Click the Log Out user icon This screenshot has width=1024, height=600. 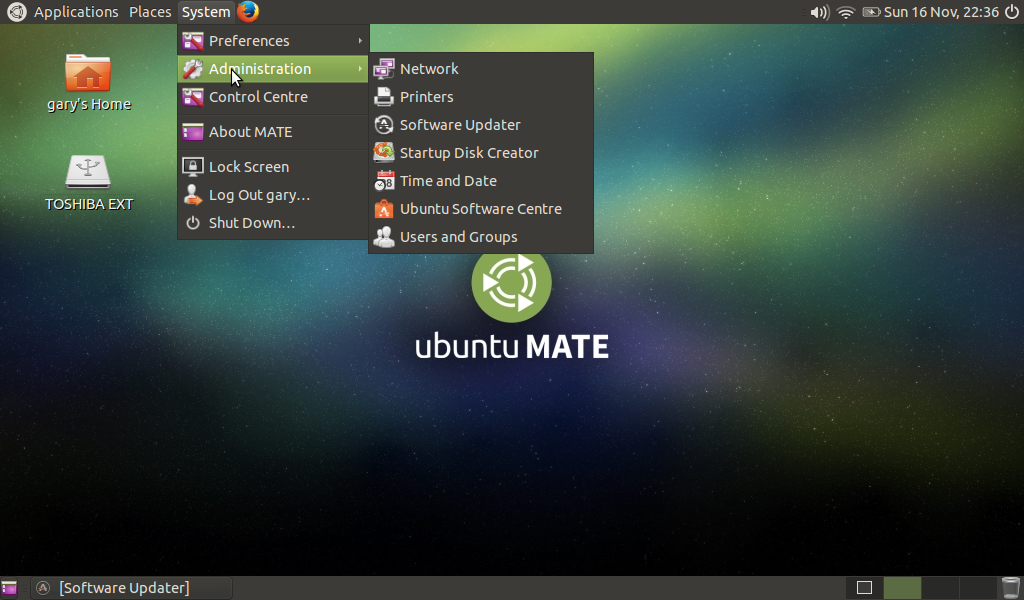tap(193, 195)
